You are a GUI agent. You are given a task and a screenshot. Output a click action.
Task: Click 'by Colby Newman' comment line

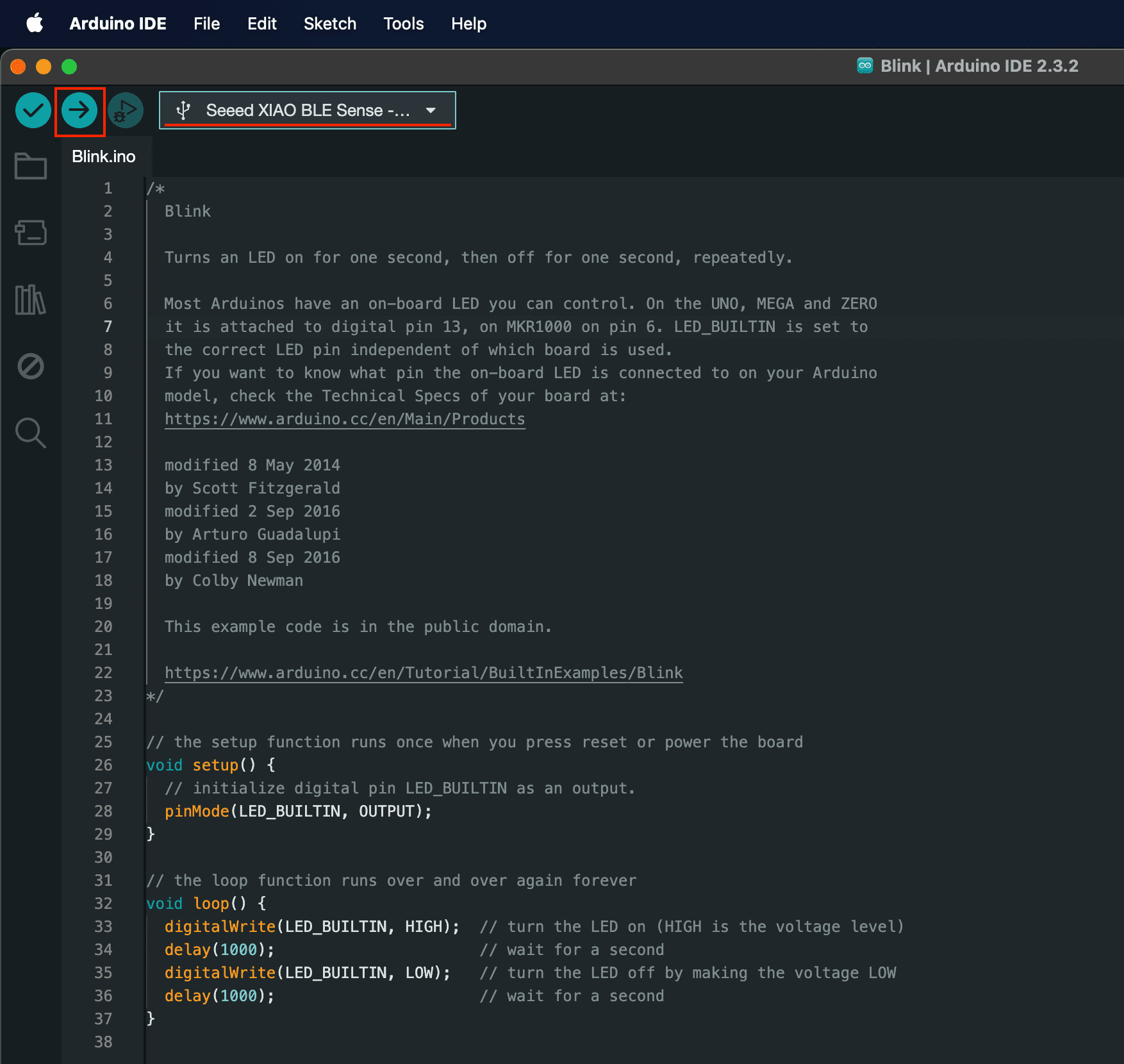pos(234,581)
